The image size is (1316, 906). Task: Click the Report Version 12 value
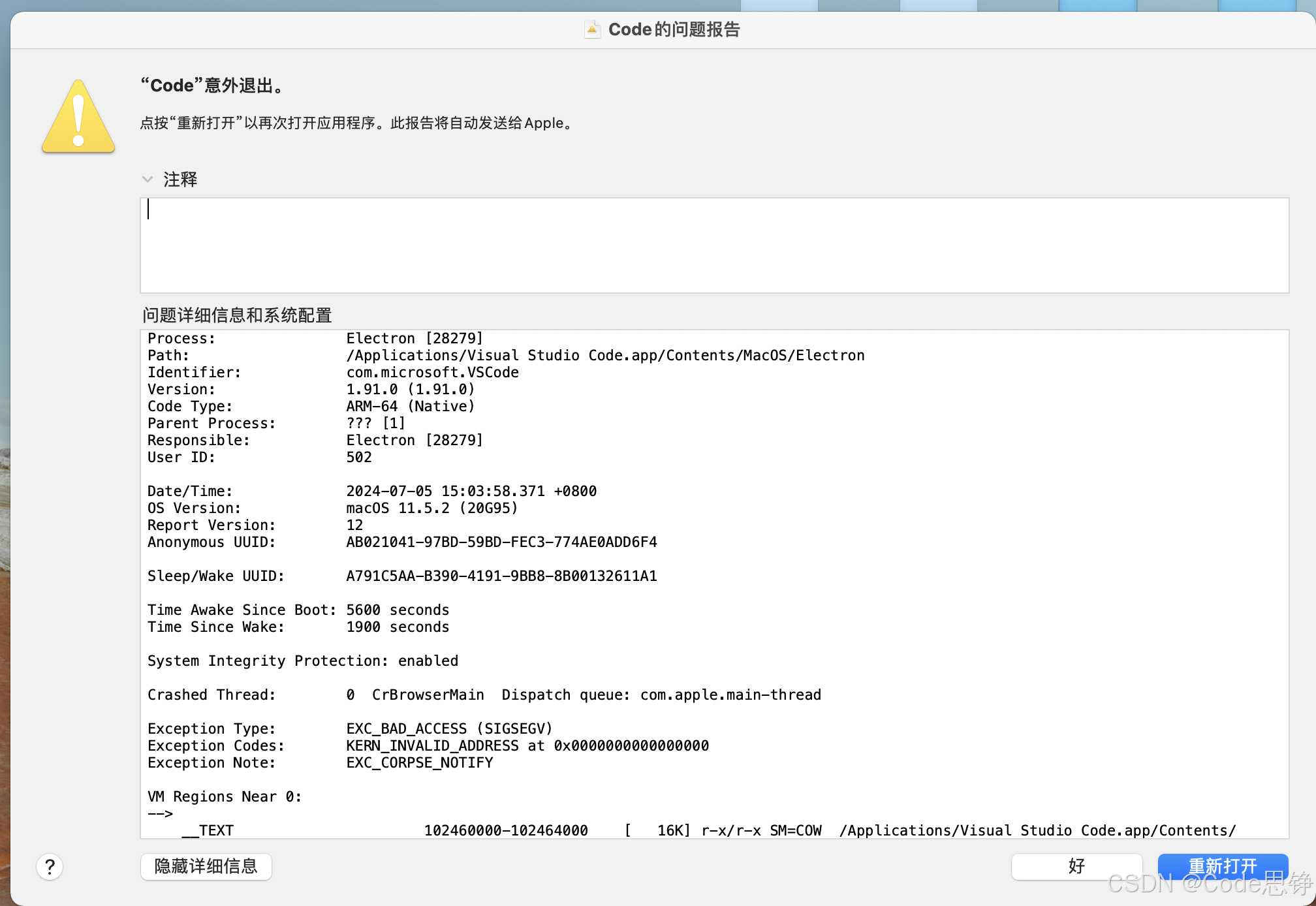[x=354, y=525]
